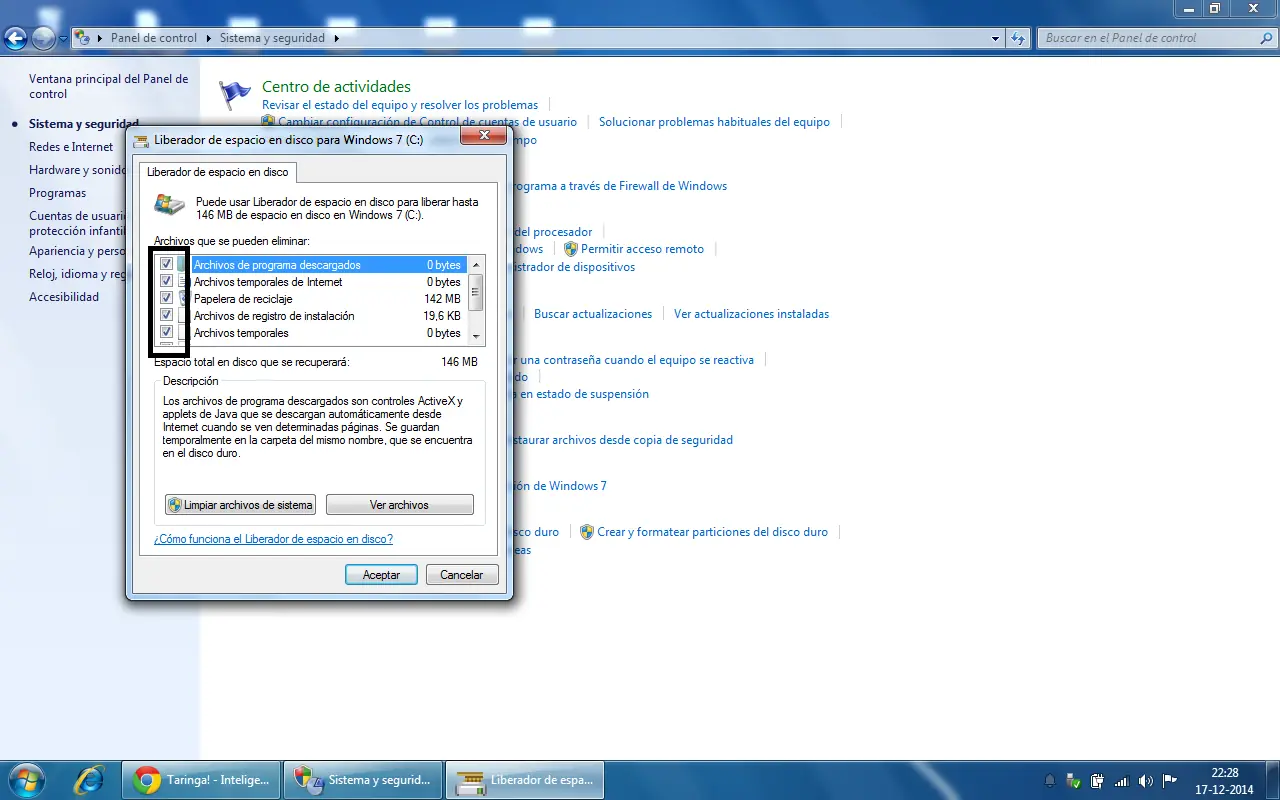Click the file list's scrollbar thumb
Screen dimensions: 1280x800
(x=476, y=293)
